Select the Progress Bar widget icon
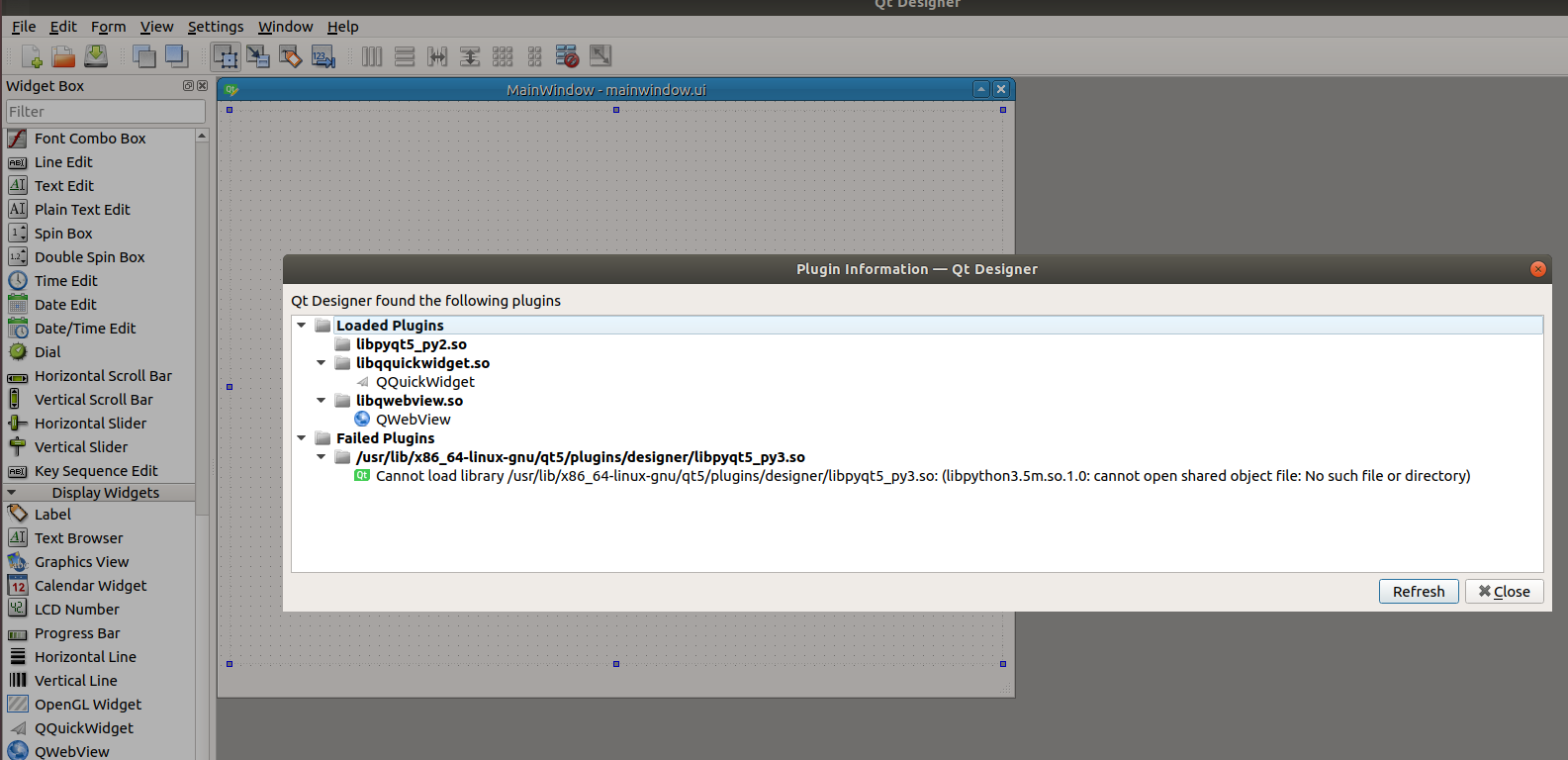The image size is (1568, 760). (18, 633)
